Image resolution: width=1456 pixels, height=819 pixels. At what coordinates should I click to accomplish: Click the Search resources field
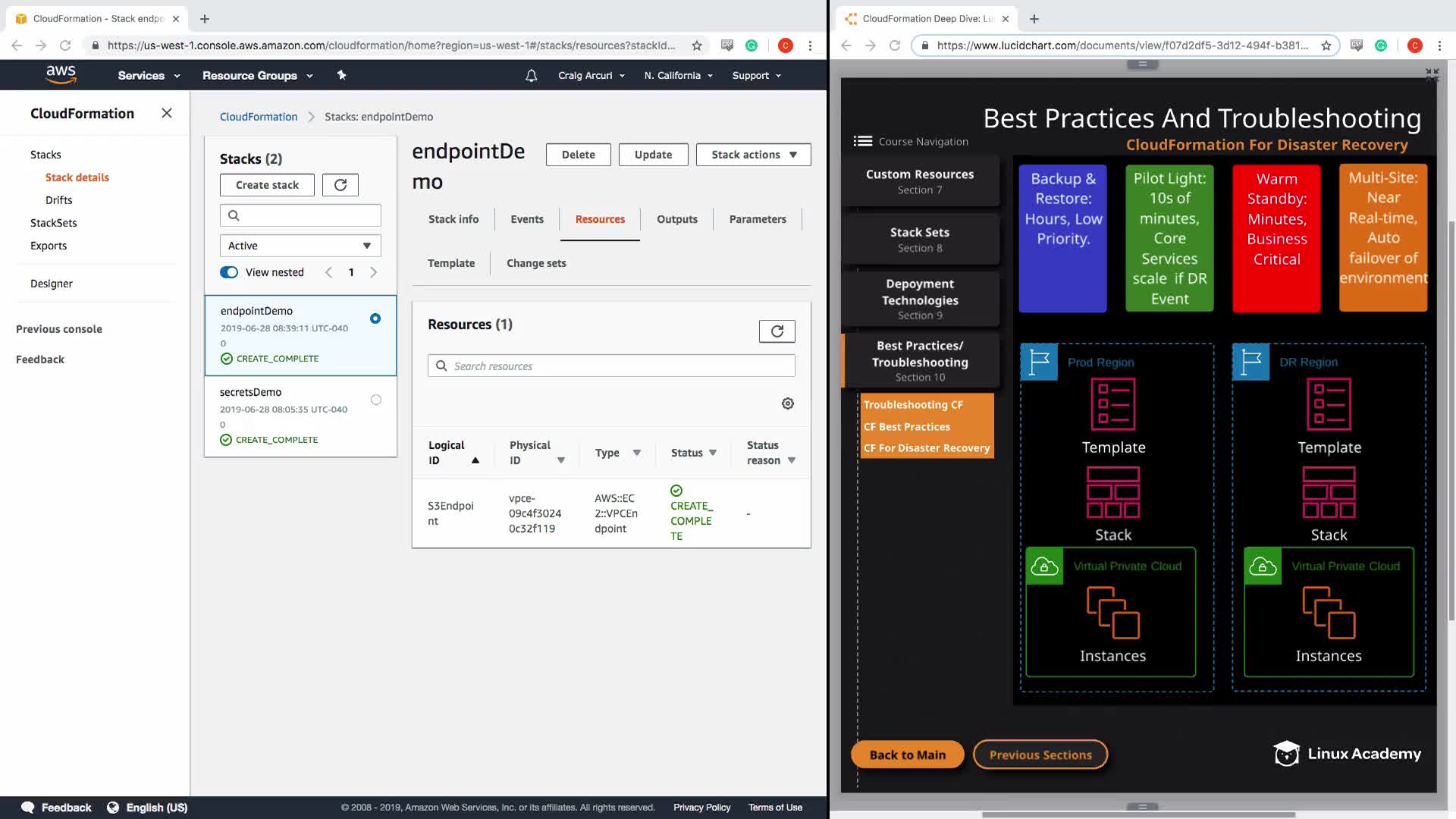pos(611,366)
